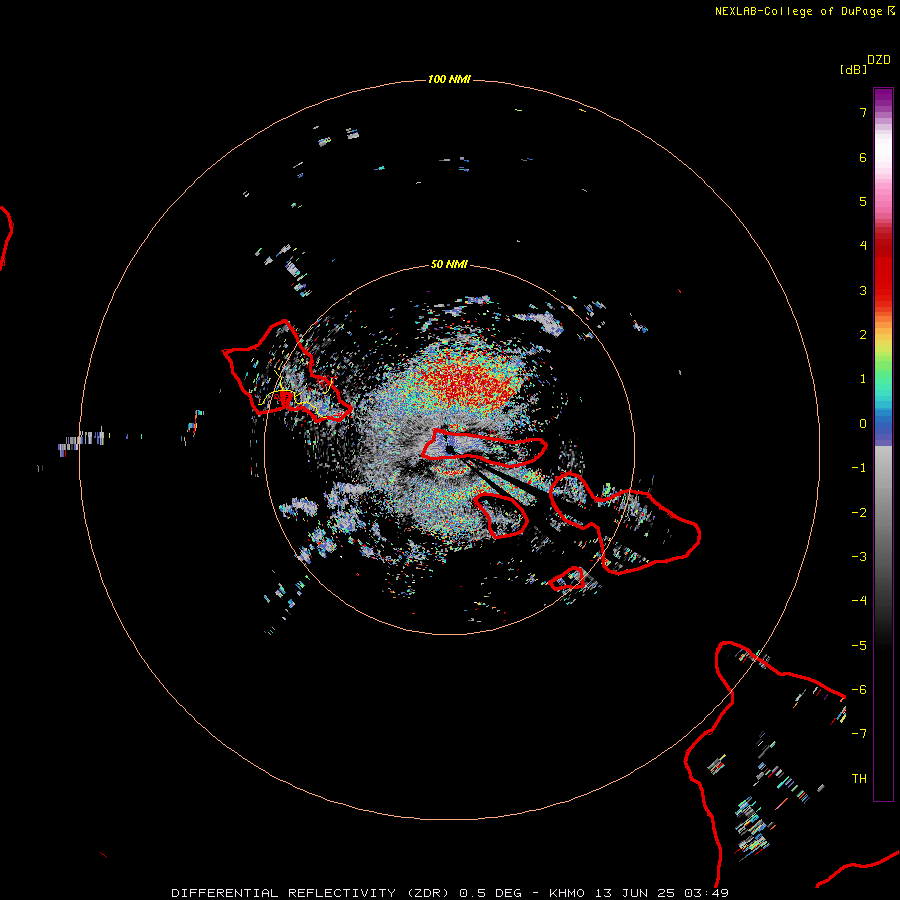Click the 1 value on color scale
Screen dimensions: 900x900
tap(863, 379)
